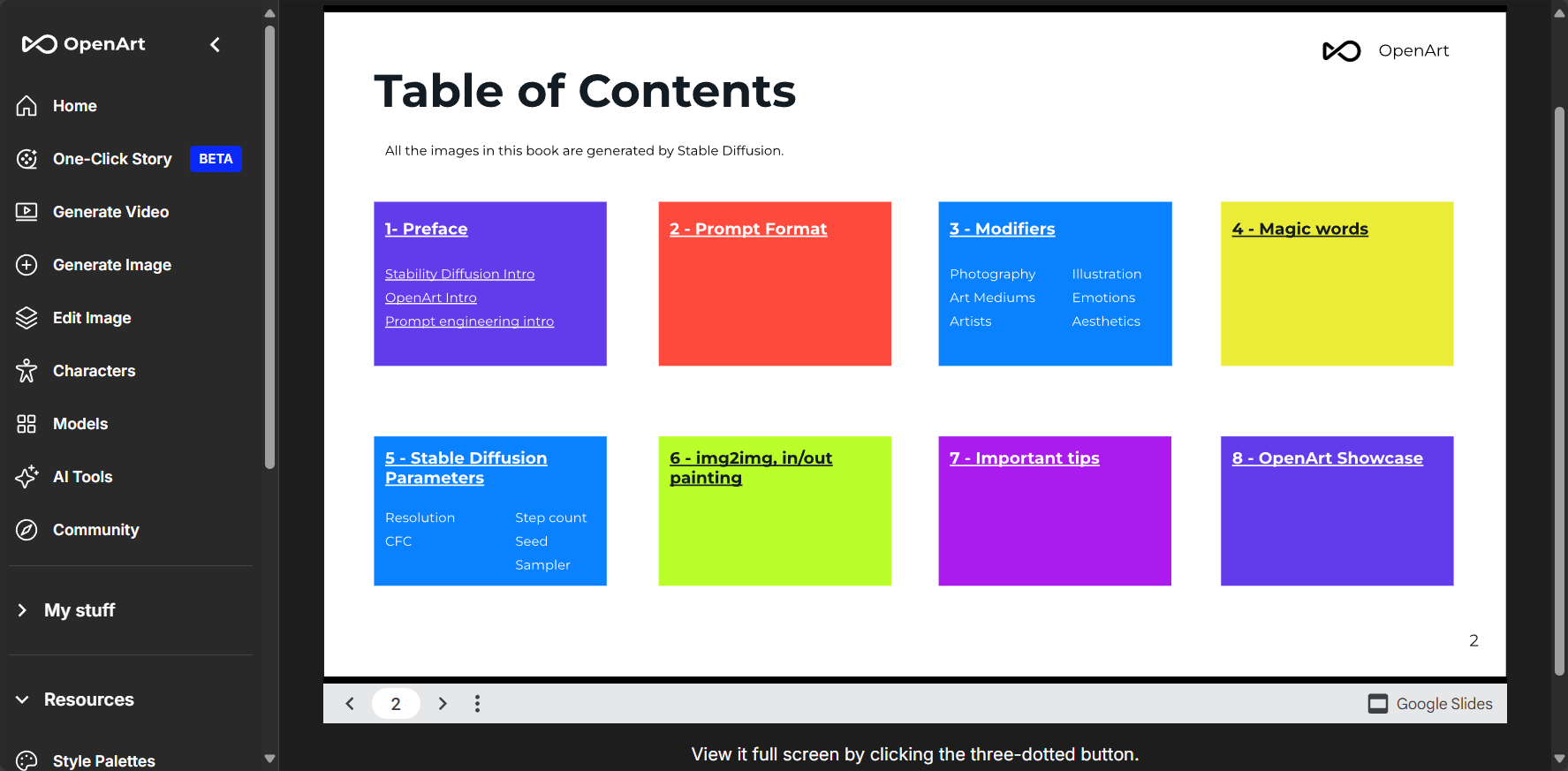The height and width of the screenshot is (771, 1568).
Task: Go to the previous slide arrow
Action: point(350,704)
